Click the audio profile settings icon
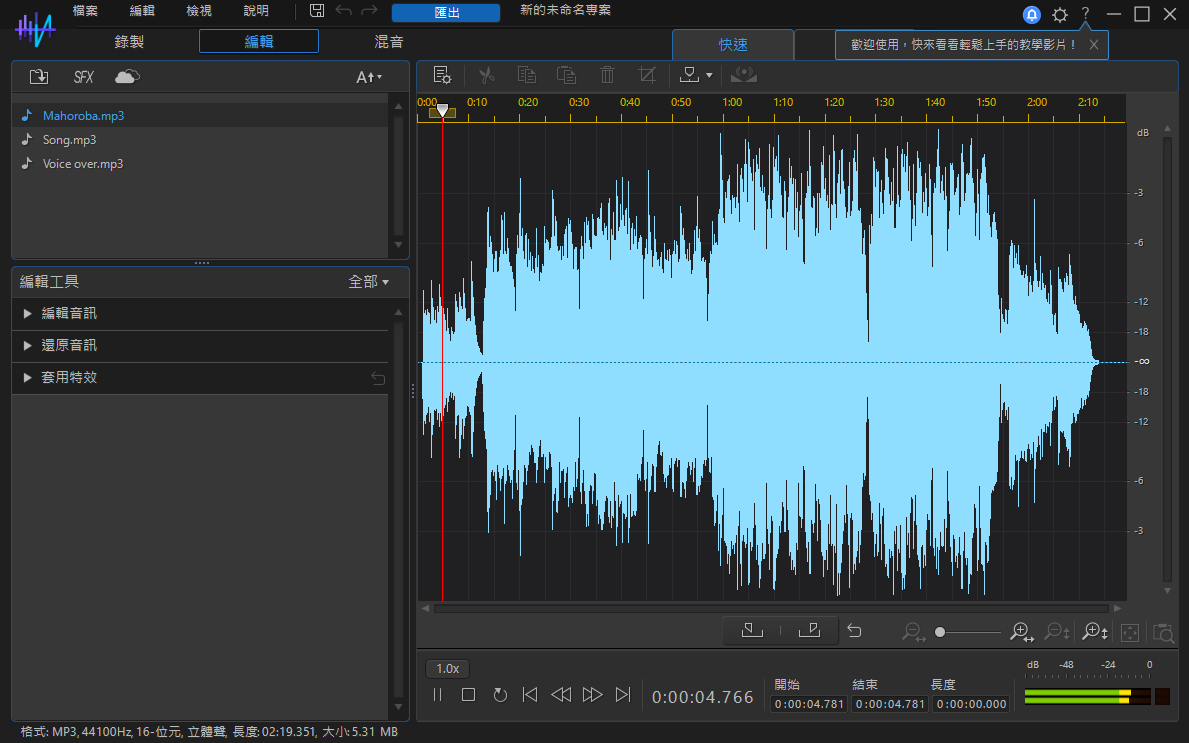Screen dimensions: 1189x743 click(x=442, y=75)
